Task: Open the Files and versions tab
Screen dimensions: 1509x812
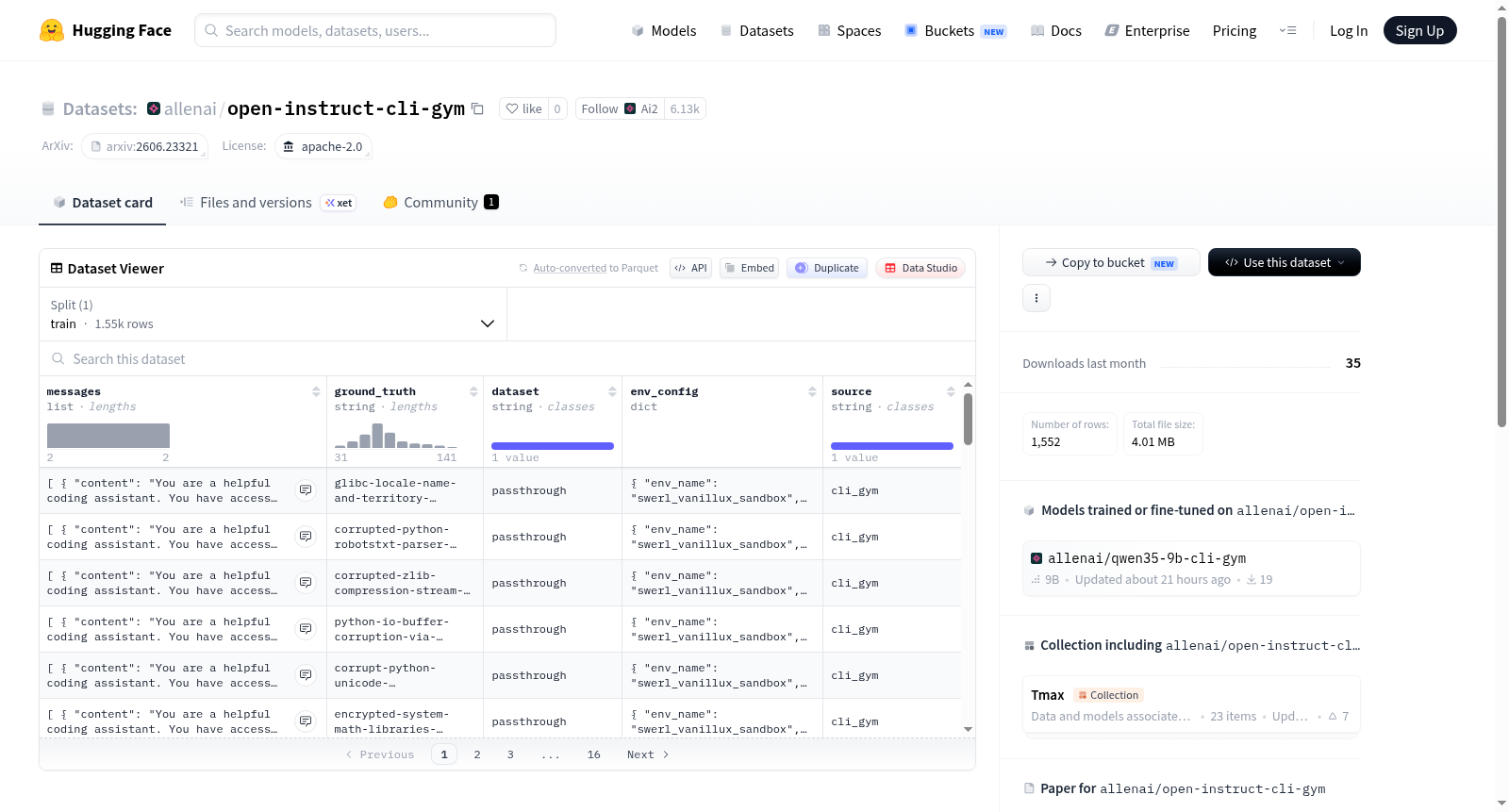Action: [268, 203]
